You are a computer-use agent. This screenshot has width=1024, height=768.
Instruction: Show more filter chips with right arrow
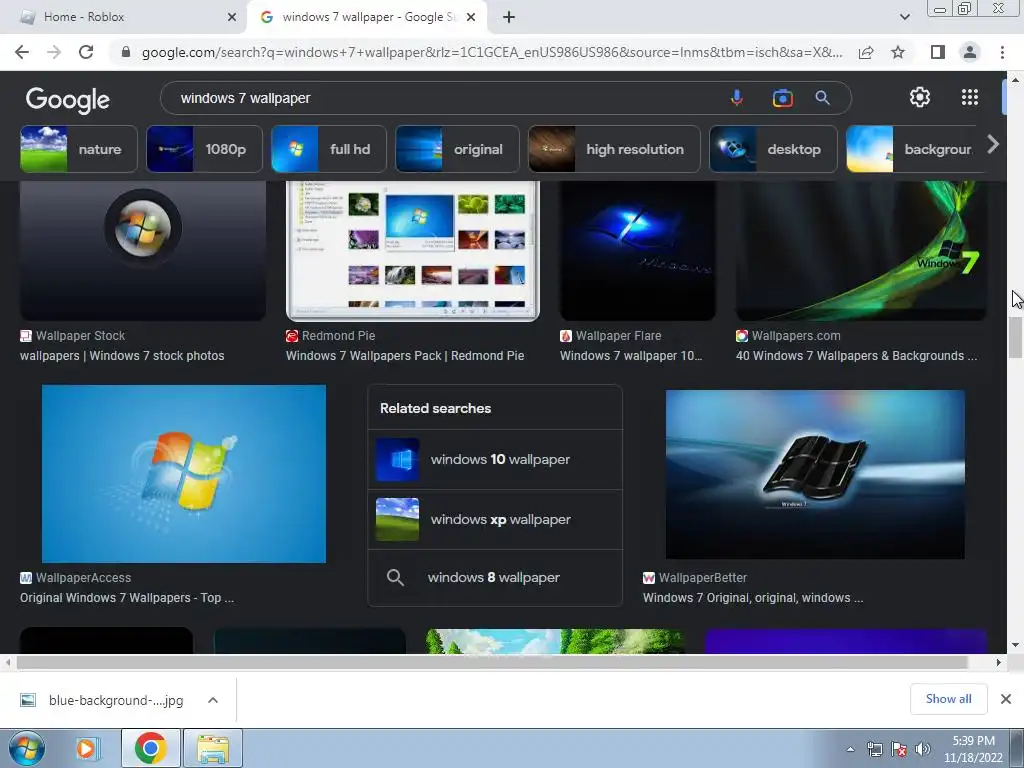tap(993, 144)
